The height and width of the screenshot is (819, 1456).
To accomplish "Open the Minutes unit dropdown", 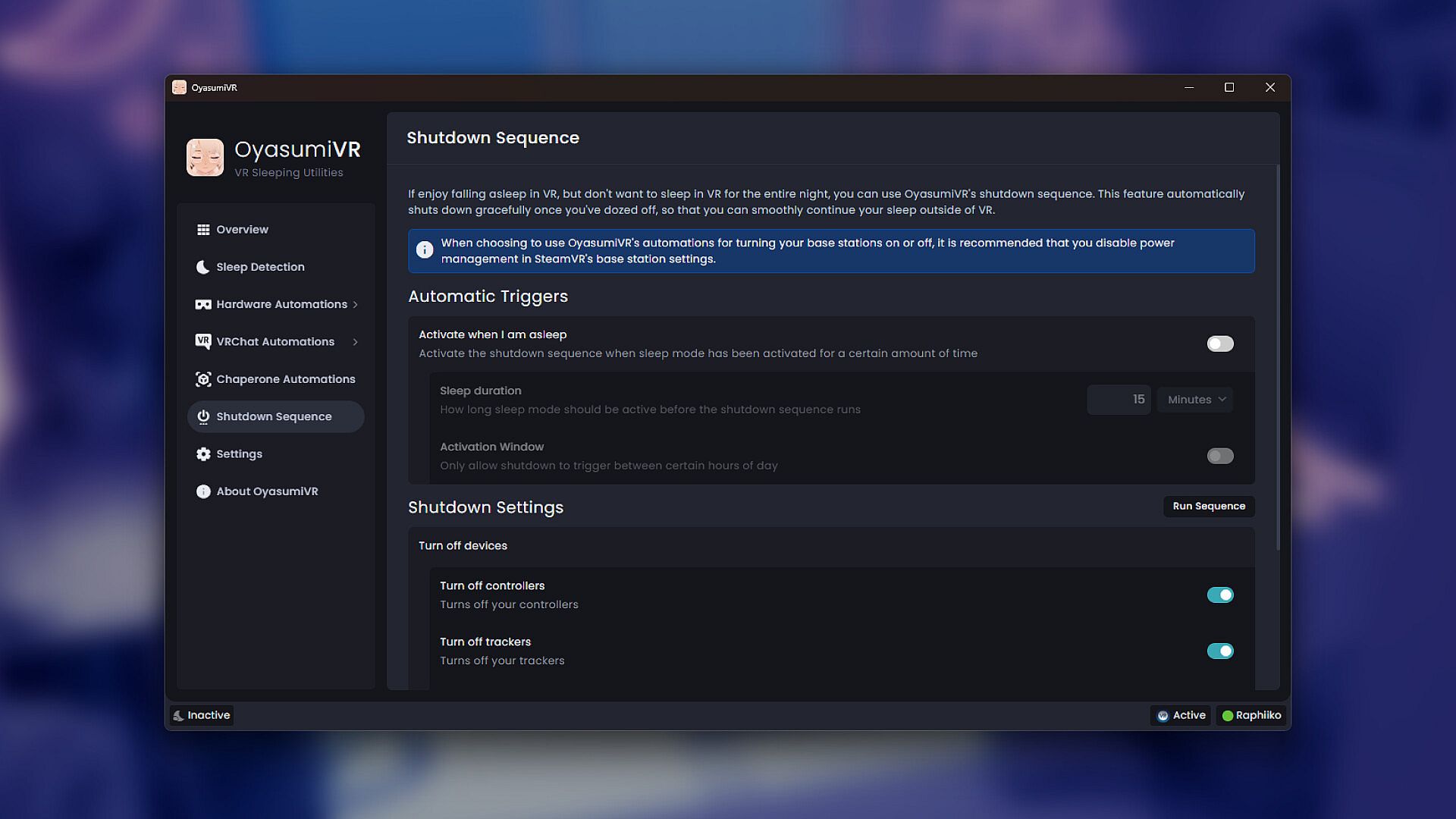I will click(1195, 400).
